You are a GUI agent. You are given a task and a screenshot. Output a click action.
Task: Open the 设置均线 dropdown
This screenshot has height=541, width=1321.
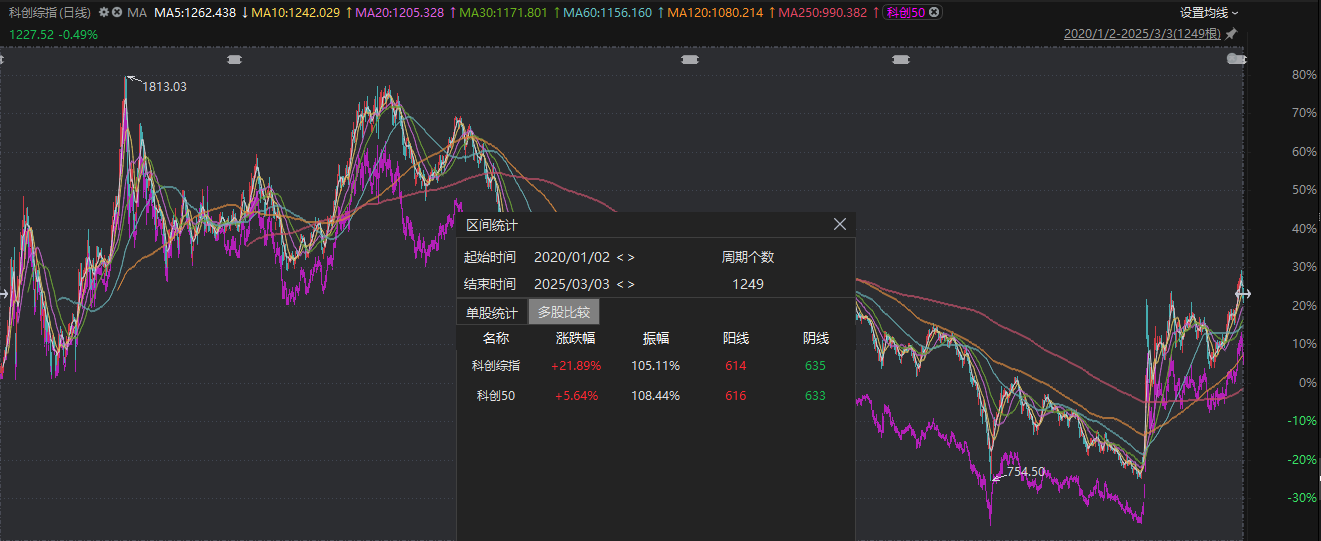point(1209,13)
